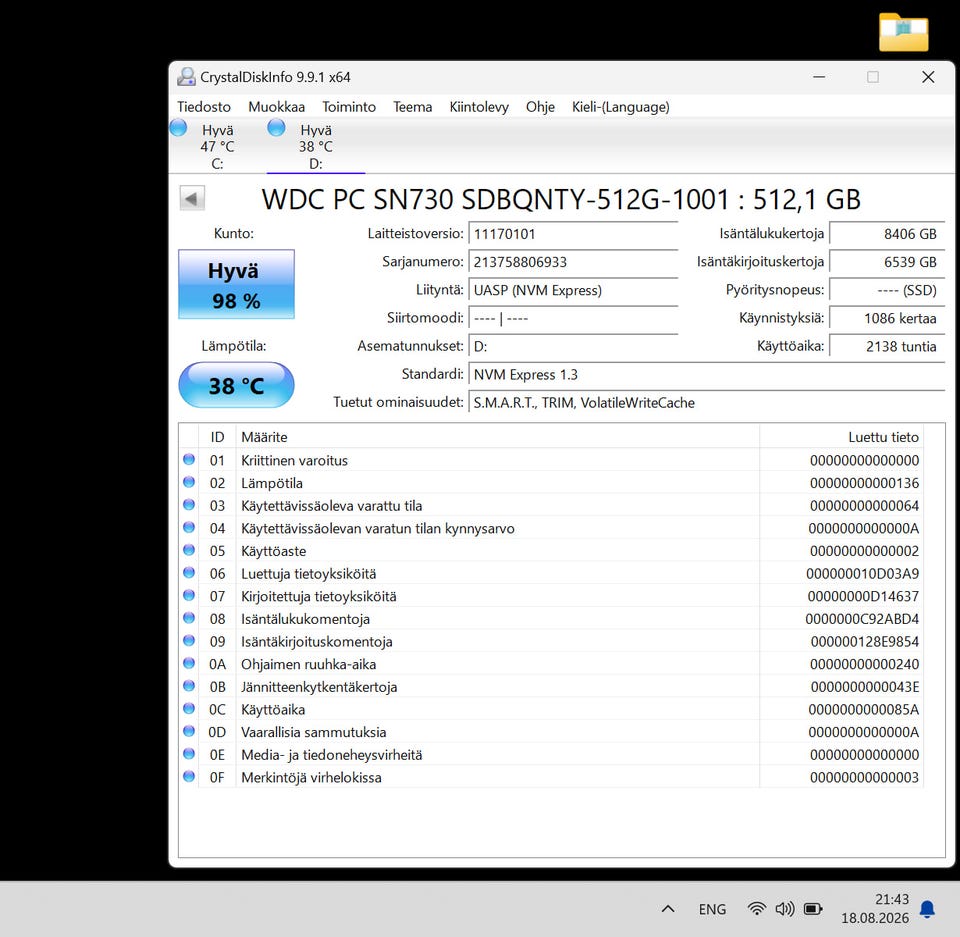This screenshot has width=960, height=937.
Task: Open the notification bell icon
Action: [x=928, y=909]
